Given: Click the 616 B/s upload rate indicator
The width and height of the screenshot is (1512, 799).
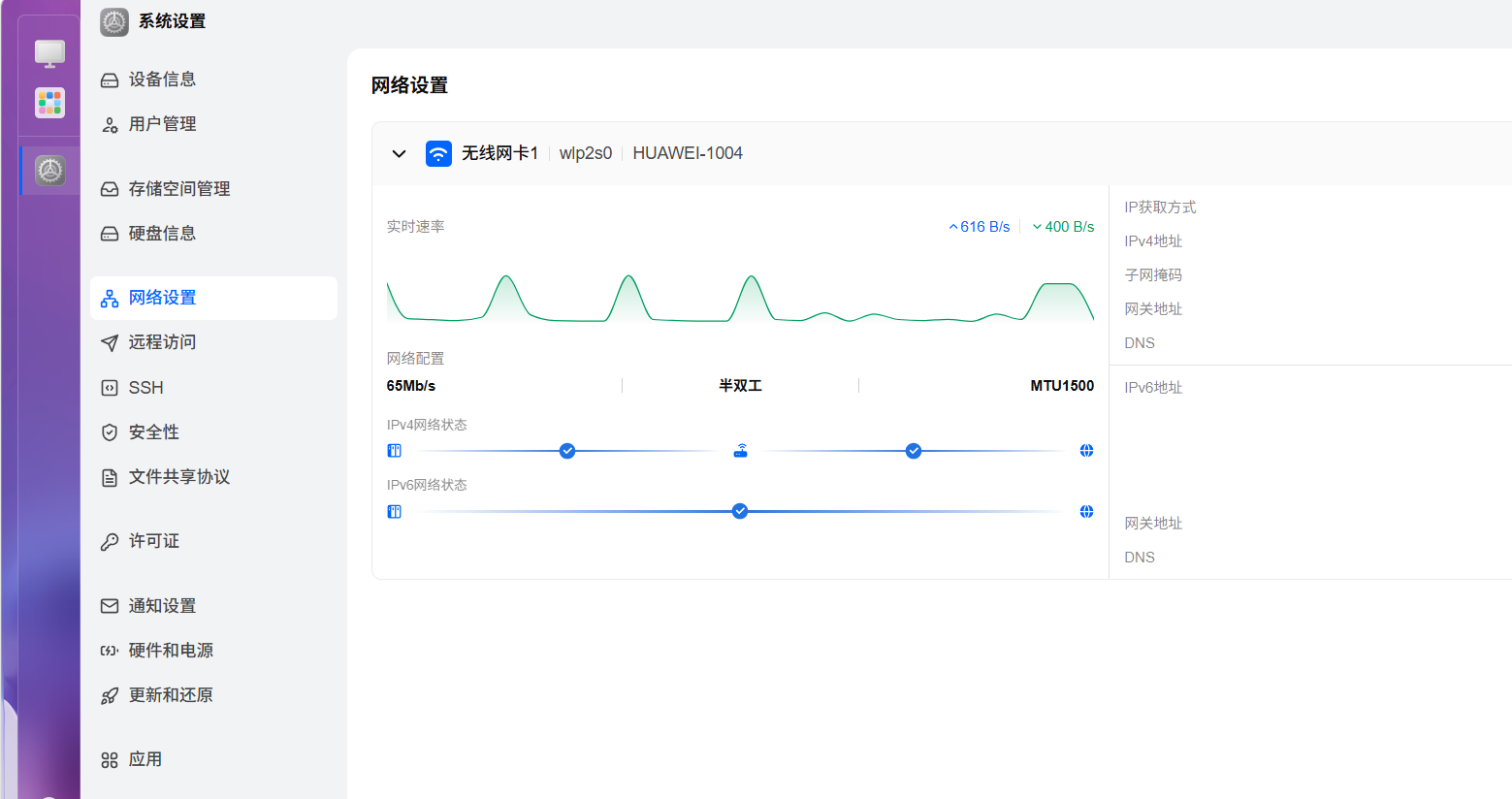Looking at the screenshot, I should point(980,227).
